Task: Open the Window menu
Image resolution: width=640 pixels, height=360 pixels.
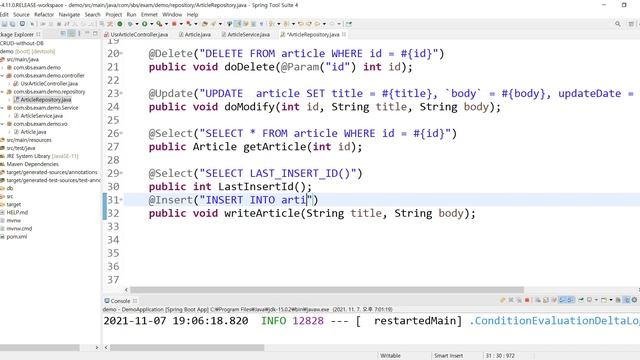Action: (172, 14)
